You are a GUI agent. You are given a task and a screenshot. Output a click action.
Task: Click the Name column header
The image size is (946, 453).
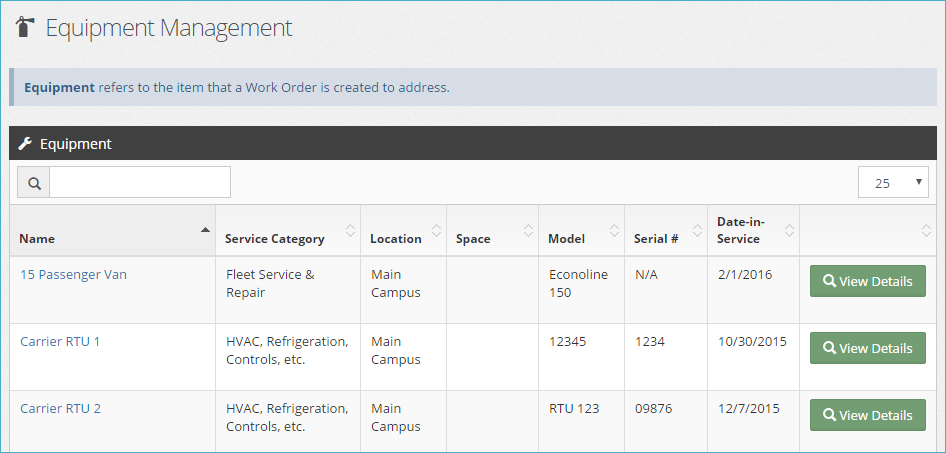click(38, 239)
